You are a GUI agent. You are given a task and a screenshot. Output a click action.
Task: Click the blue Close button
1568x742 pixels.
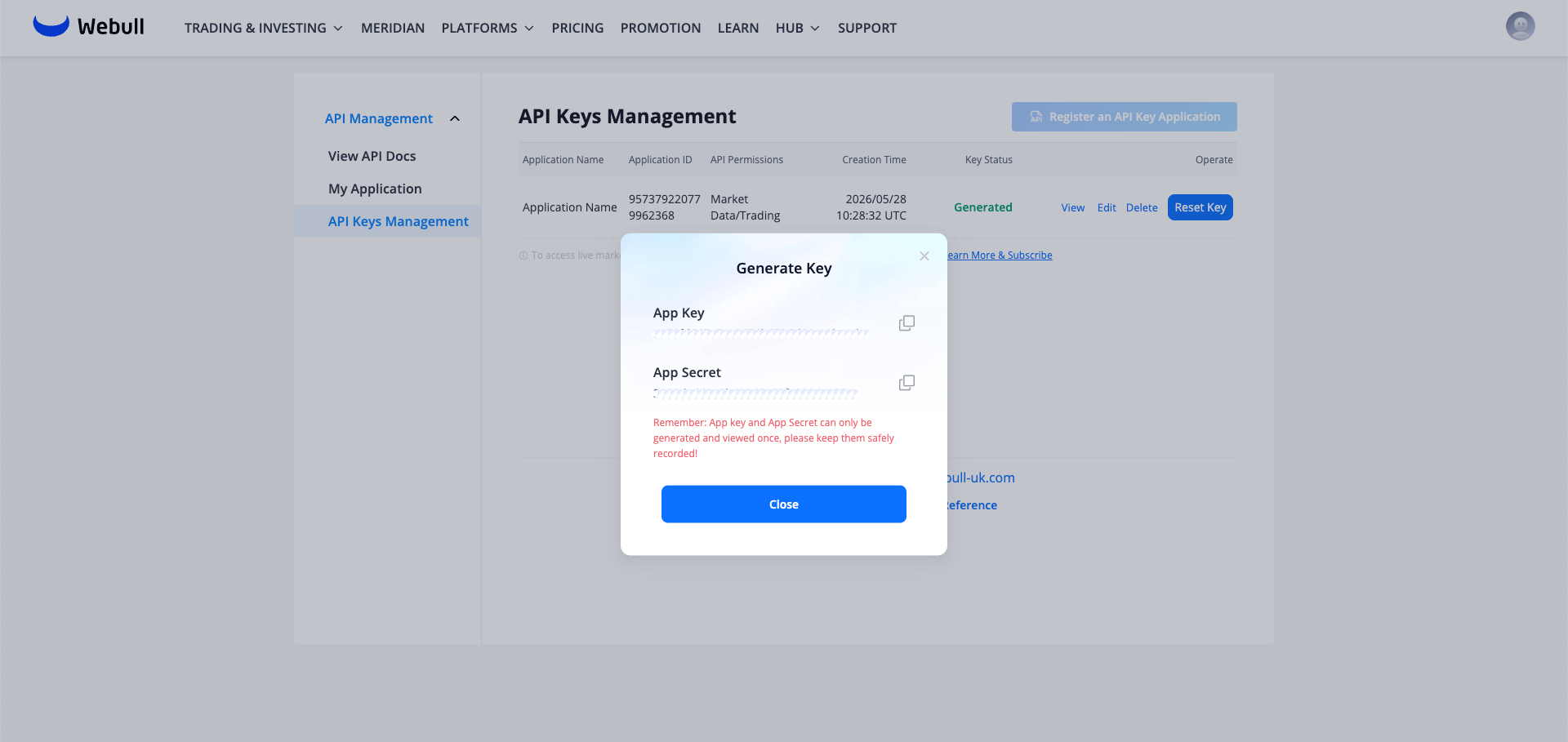coord(784,504)
